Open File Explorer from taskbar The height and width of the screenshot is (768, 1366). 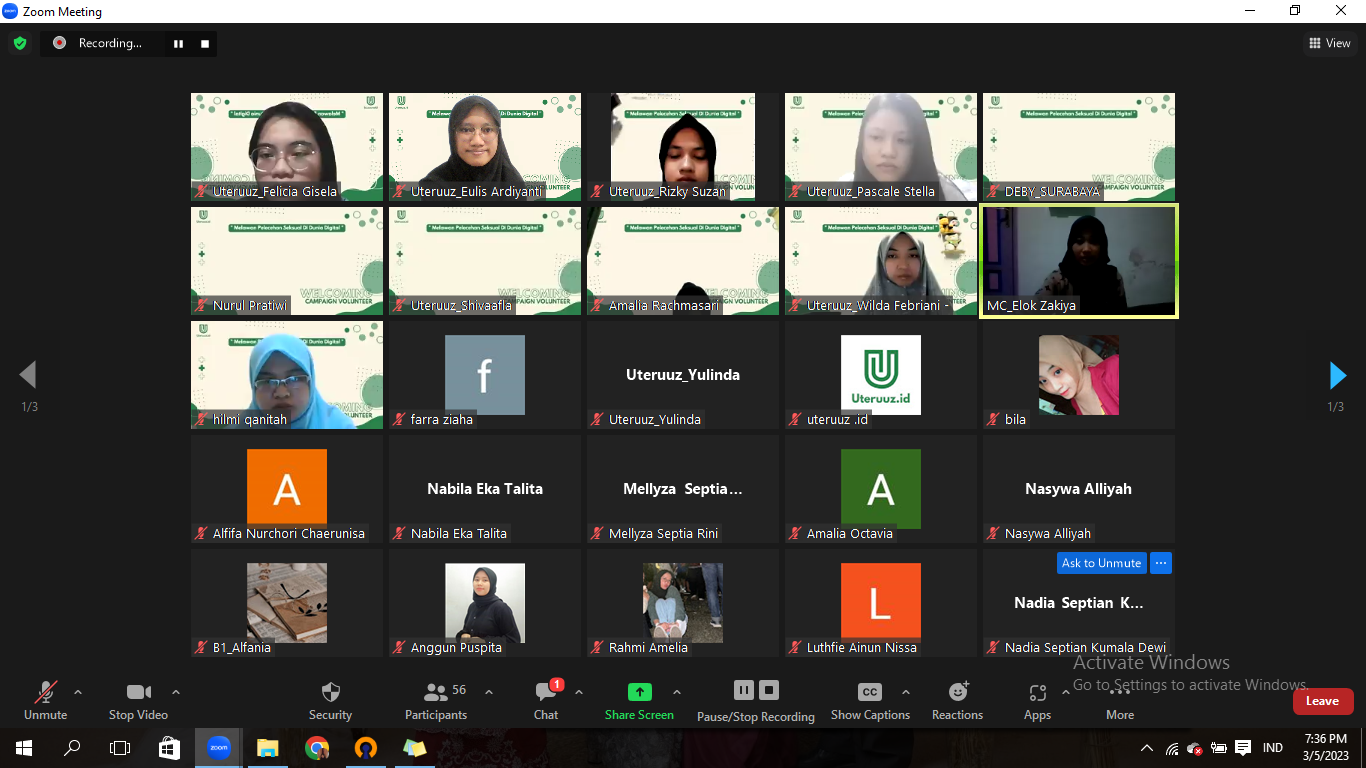coord(267,747)
